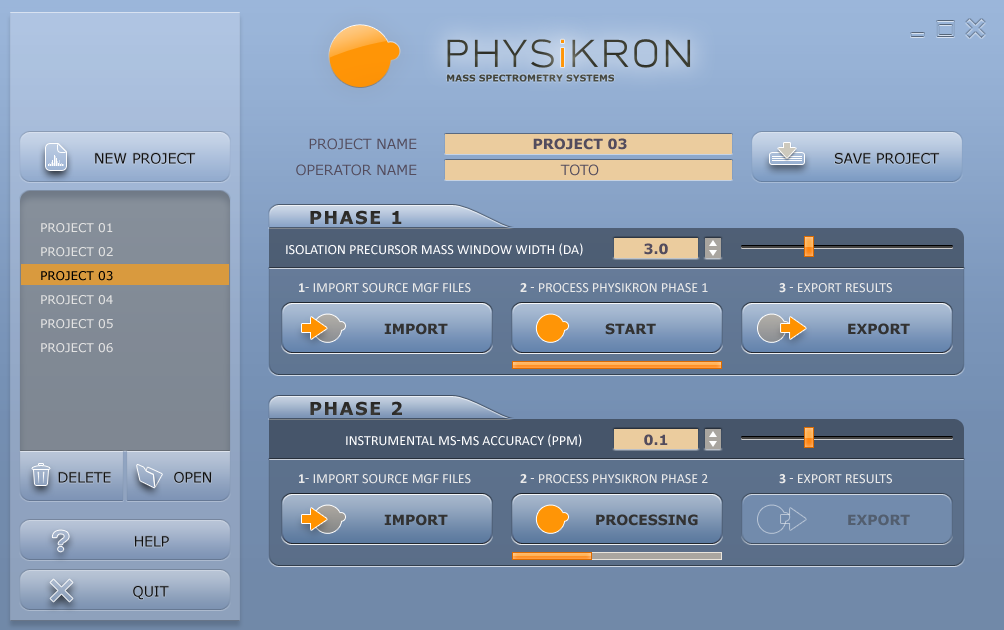This screenshot has width=1004, height=630.
Task: Create a NEW PROJECT
Action: tap(125, 157)
